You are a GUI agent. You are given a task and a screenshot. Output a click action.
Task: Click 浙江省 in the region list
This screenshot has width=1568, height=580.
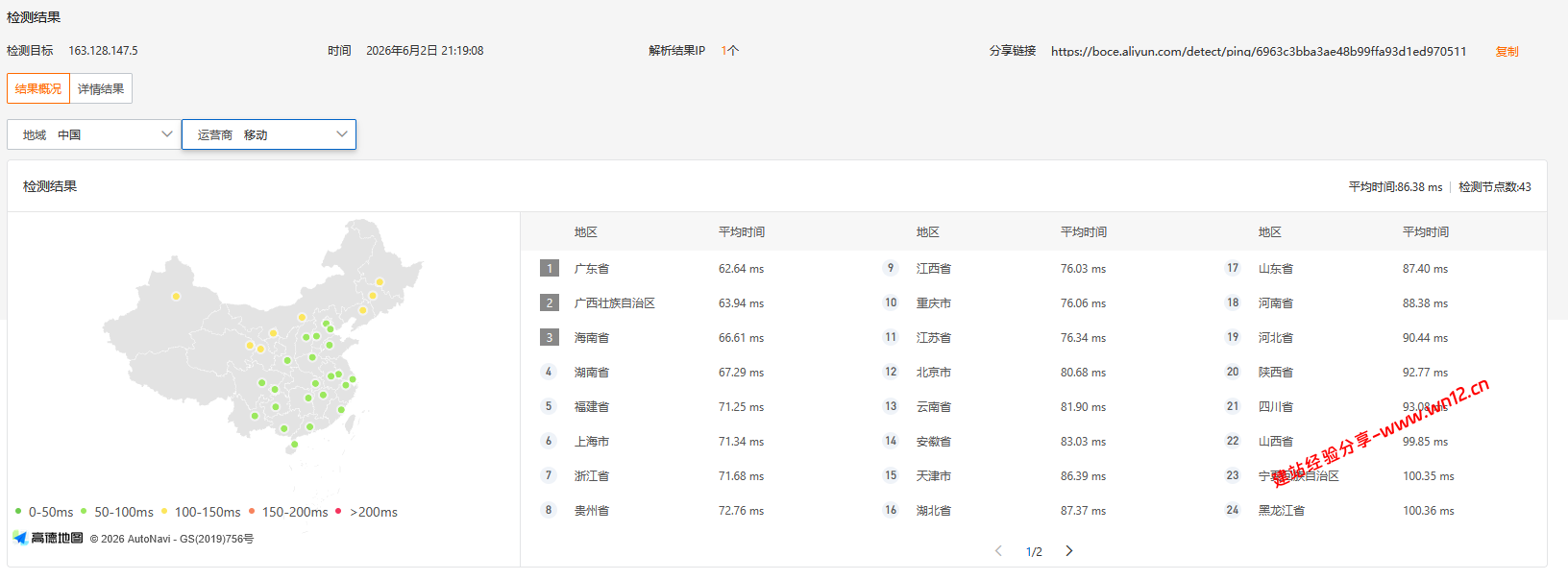(592, 476)
